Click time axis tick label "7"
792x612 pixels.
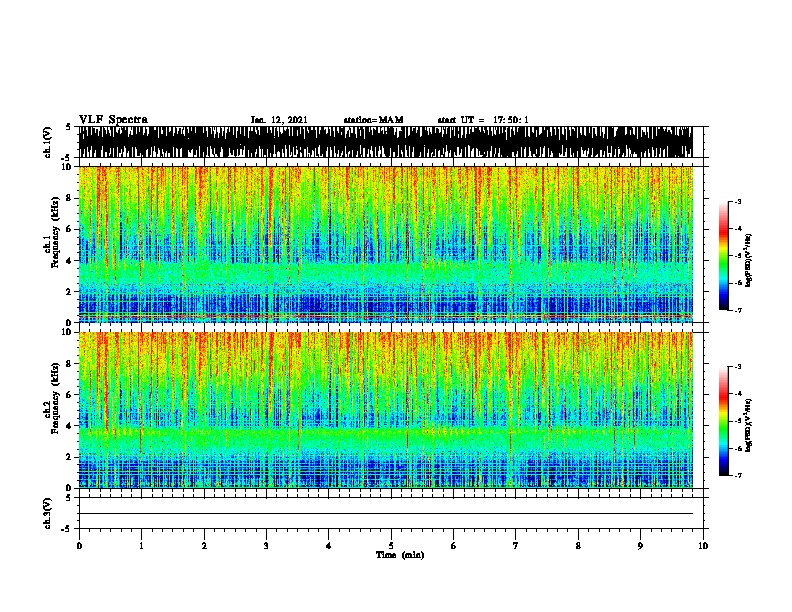click(x=516, y=546)
